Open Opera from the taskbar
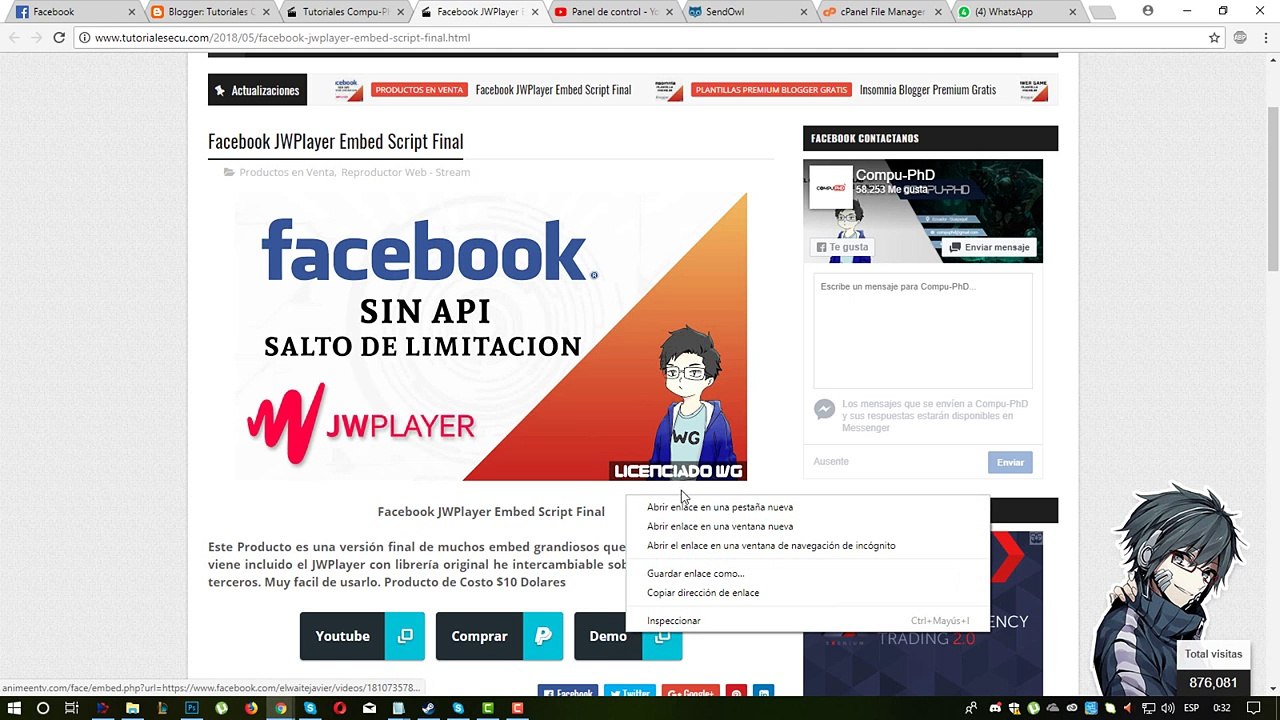The height and width of the screenshot is (720, 1280). pos(340,708)
